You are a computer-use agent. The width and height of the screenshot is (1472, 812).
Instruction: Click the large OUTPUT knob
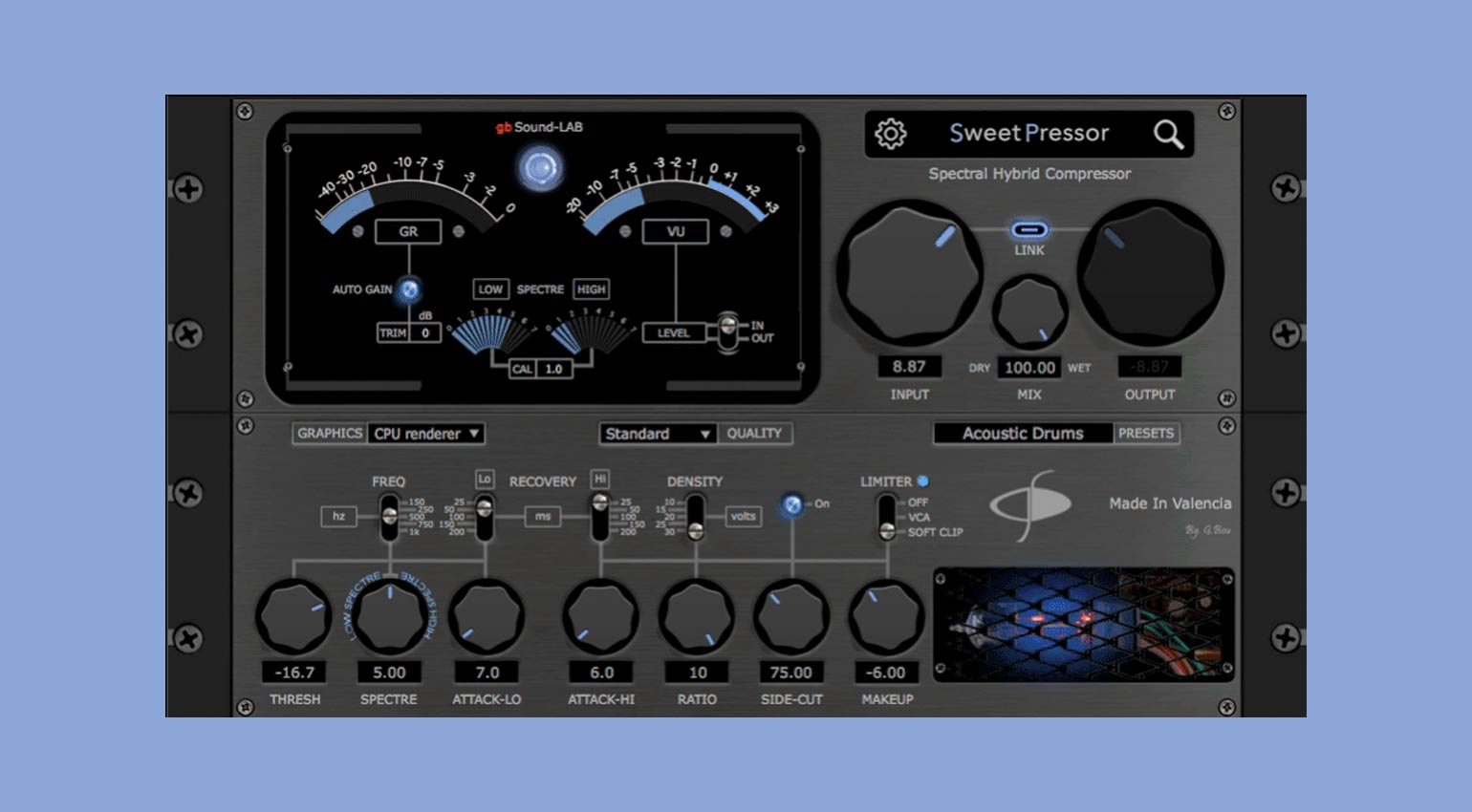[1150, 272]
